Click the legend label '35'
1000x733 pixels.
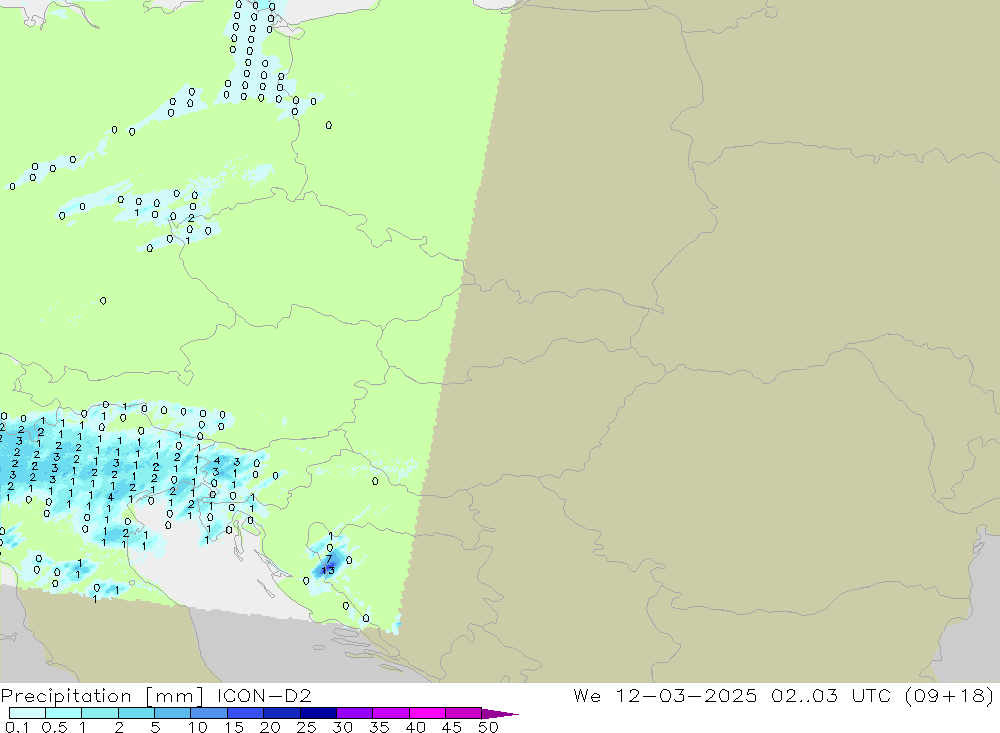click(x=379, y=727)
